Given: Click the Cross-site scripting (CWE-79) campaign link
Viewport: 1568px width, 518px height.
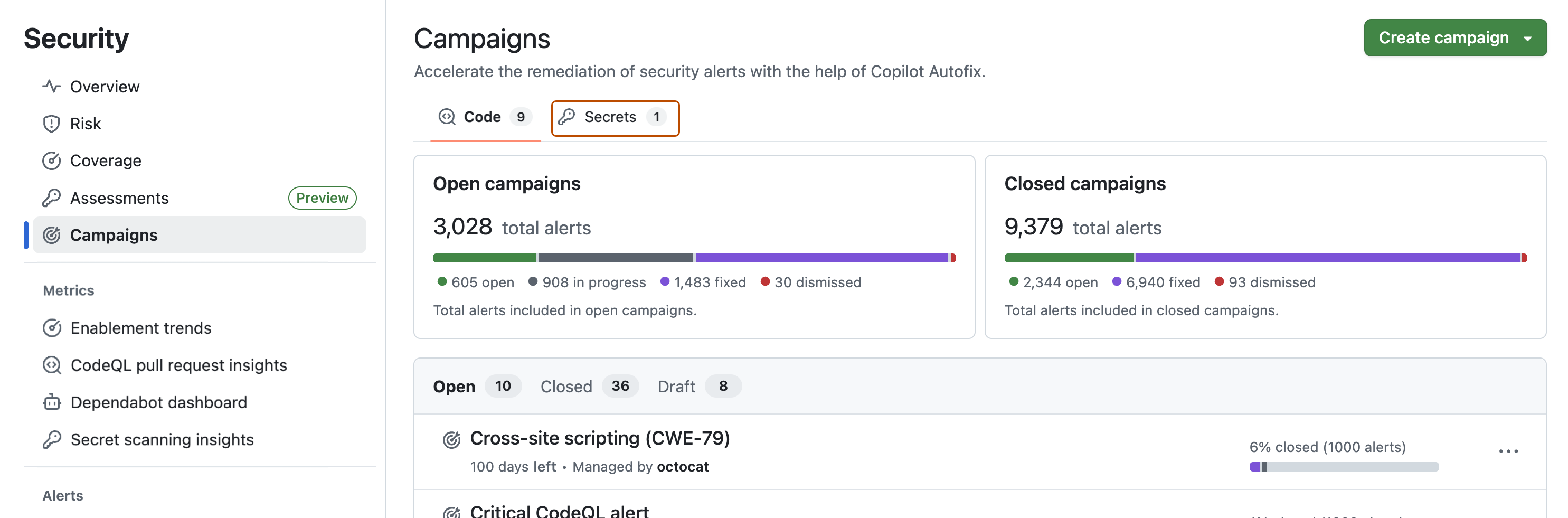Looking at the screenshot, I should coord(600,438).
